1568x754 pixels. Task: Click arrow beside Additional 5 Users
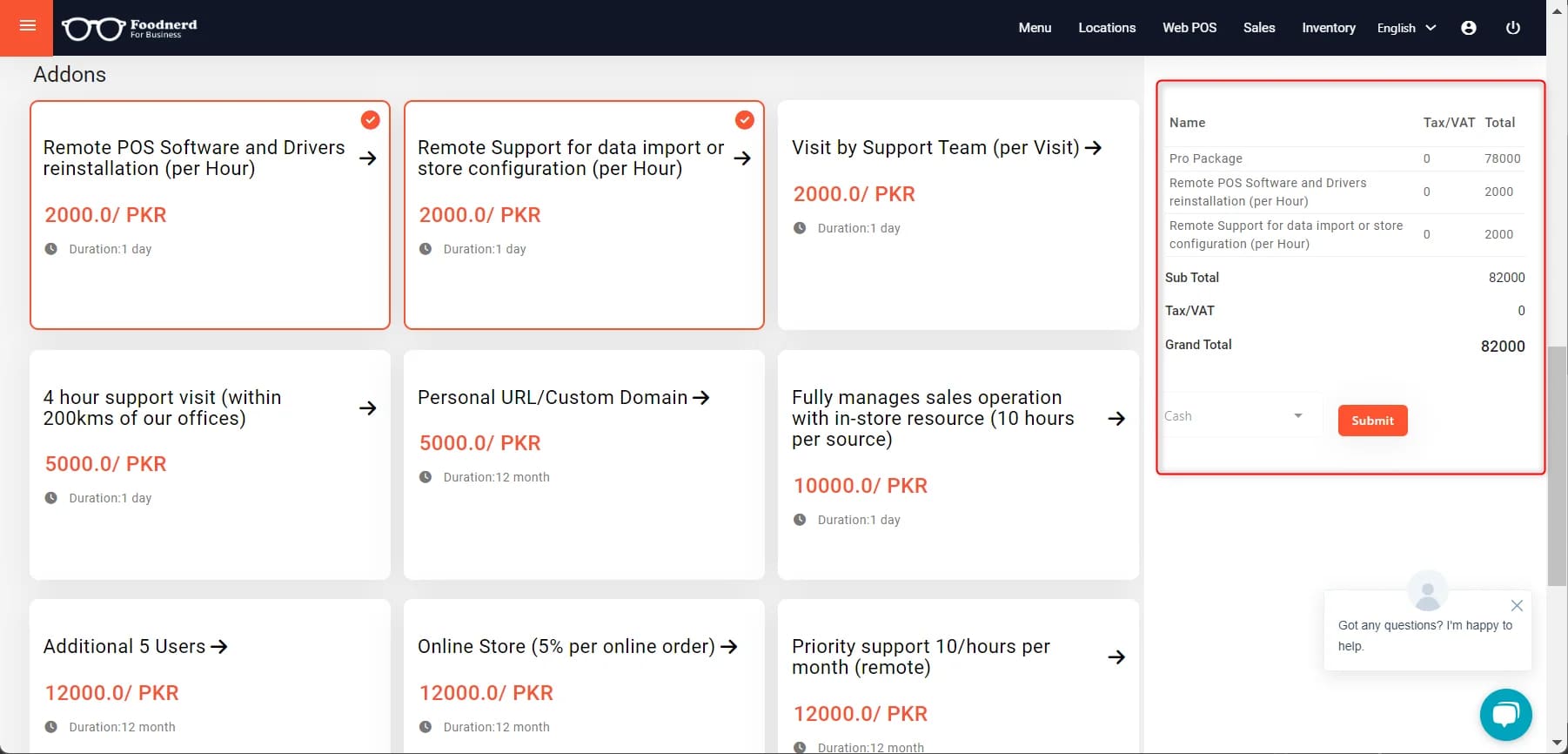218,647
